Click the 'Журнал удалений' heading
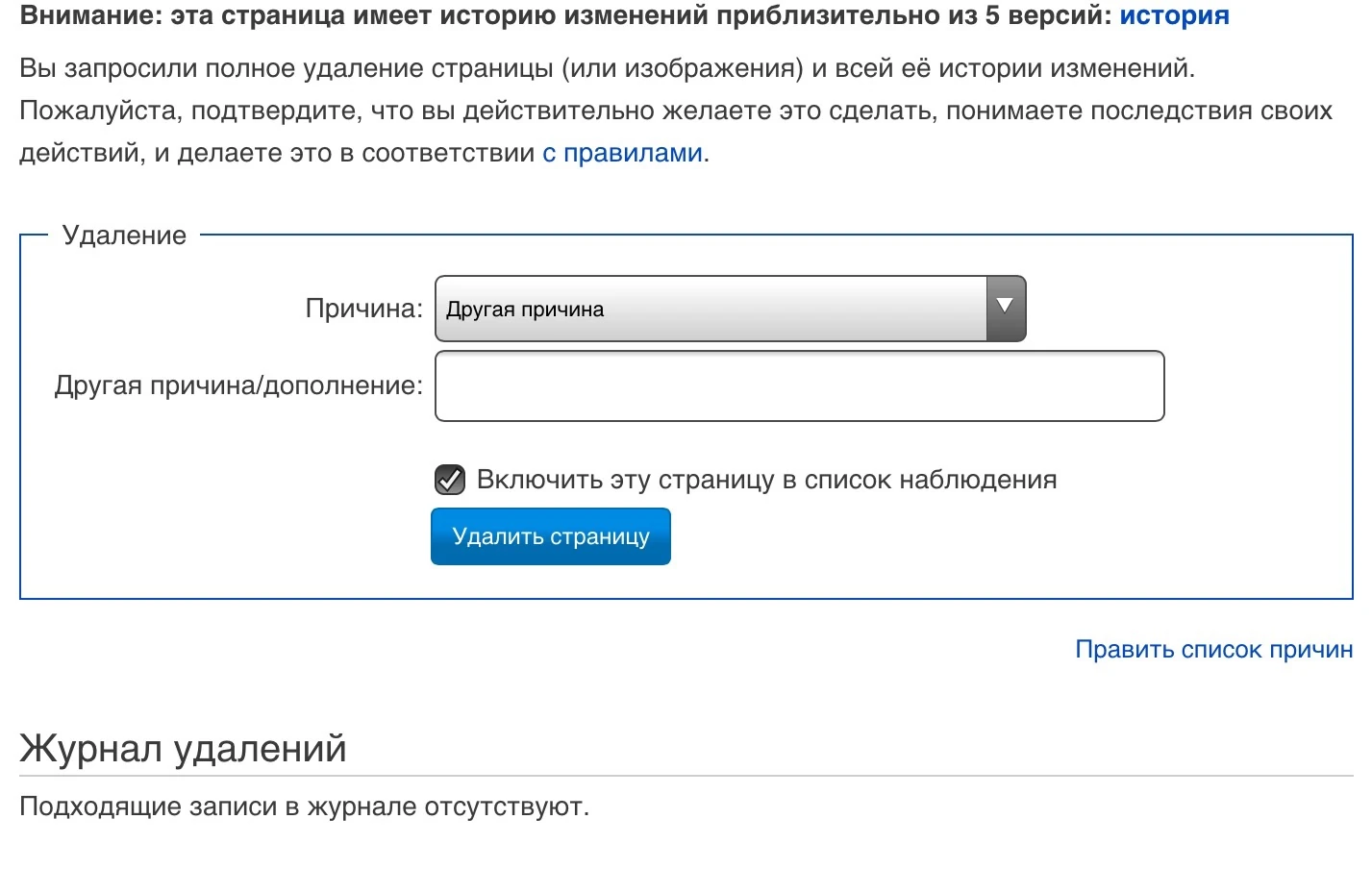This screenshot has width=1372, height=869. click(183, 748)
